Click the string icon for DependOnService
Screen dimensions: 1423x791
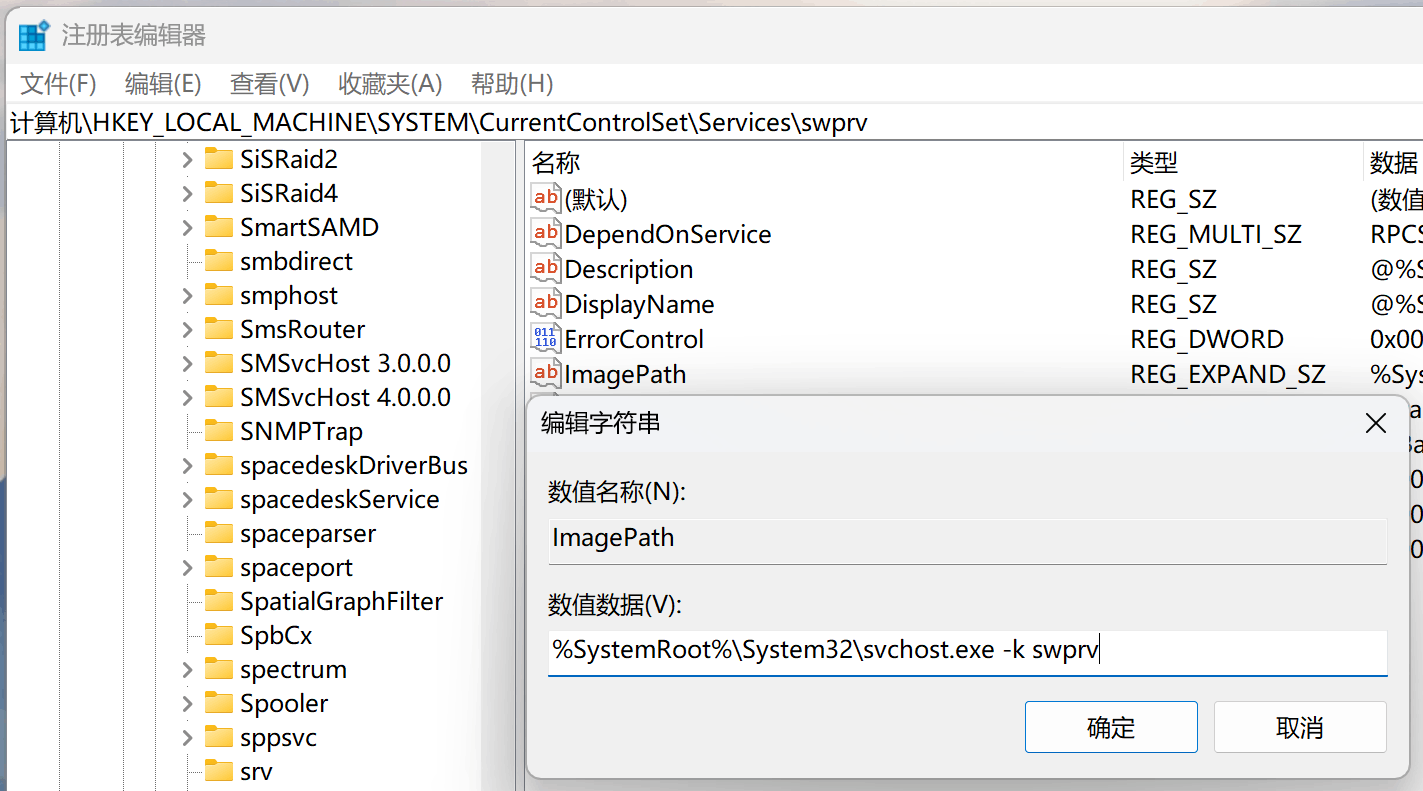click(x=546, y=234)
